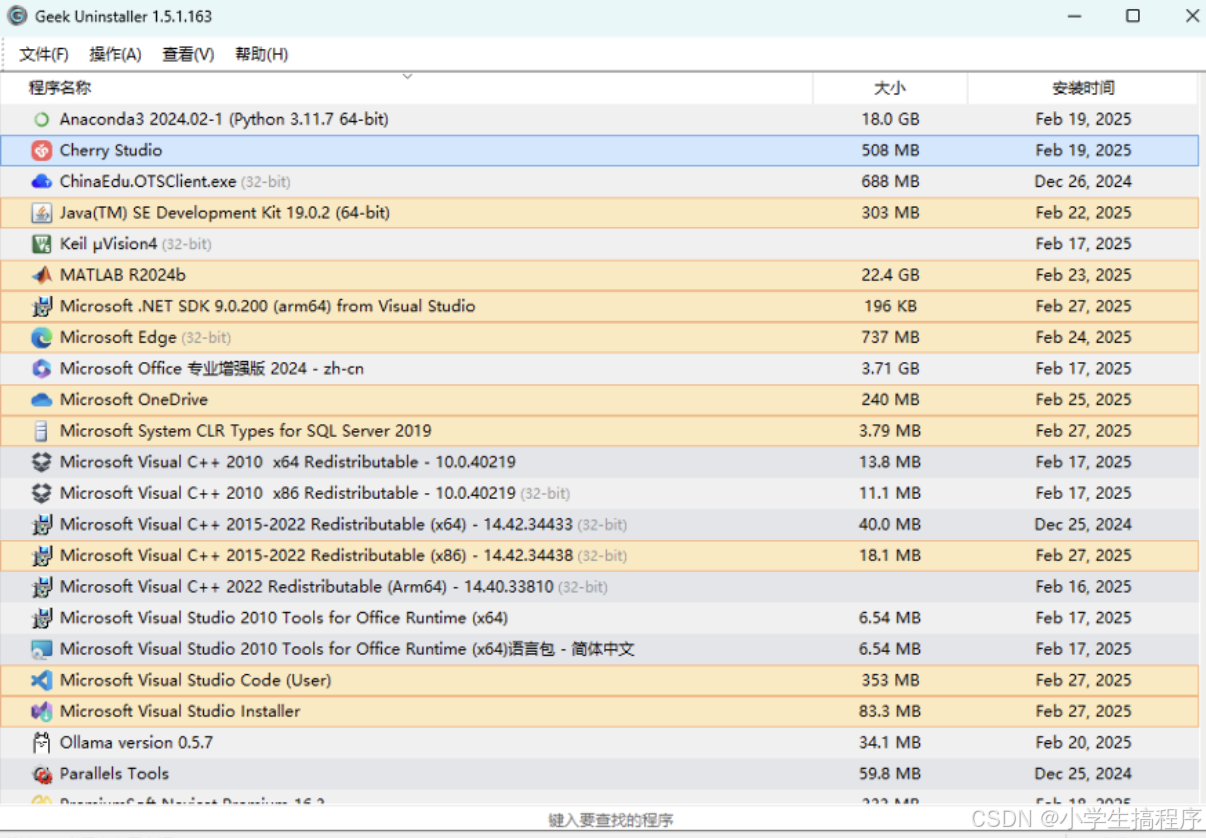
Task: Click the Java SE Development Kit icon
Action: point(41,213)
